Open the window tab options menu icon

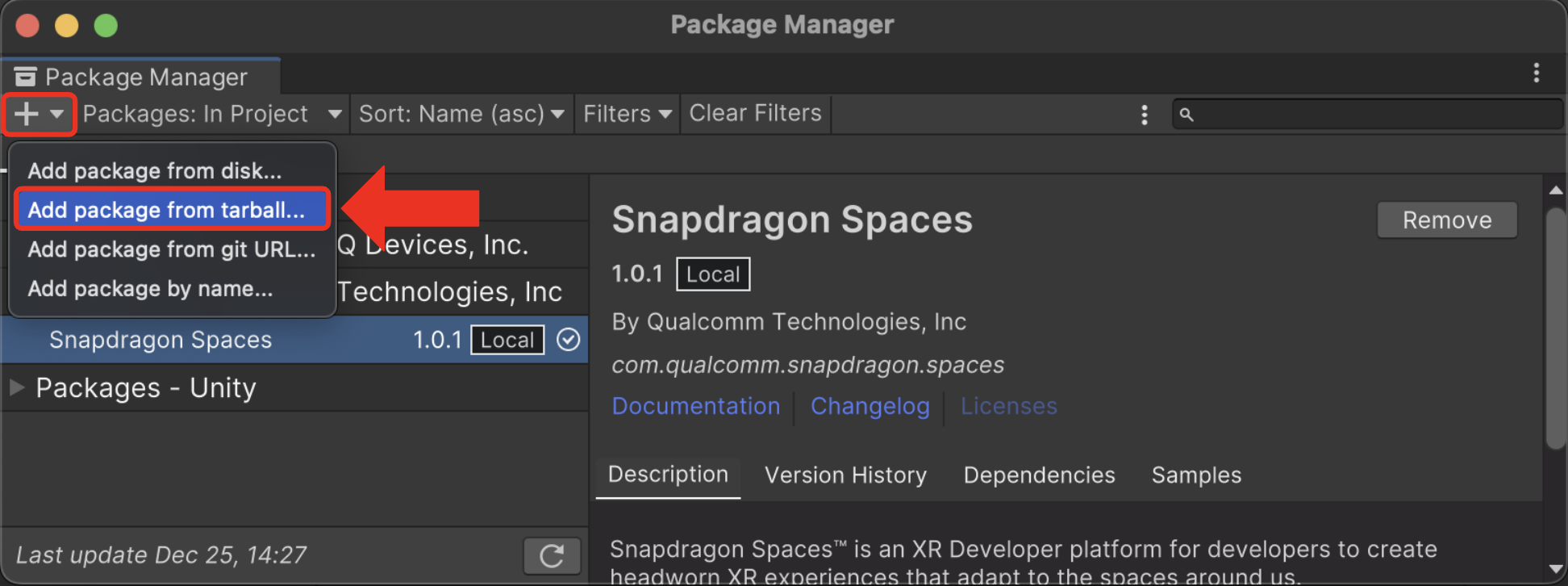[1536, 73]
